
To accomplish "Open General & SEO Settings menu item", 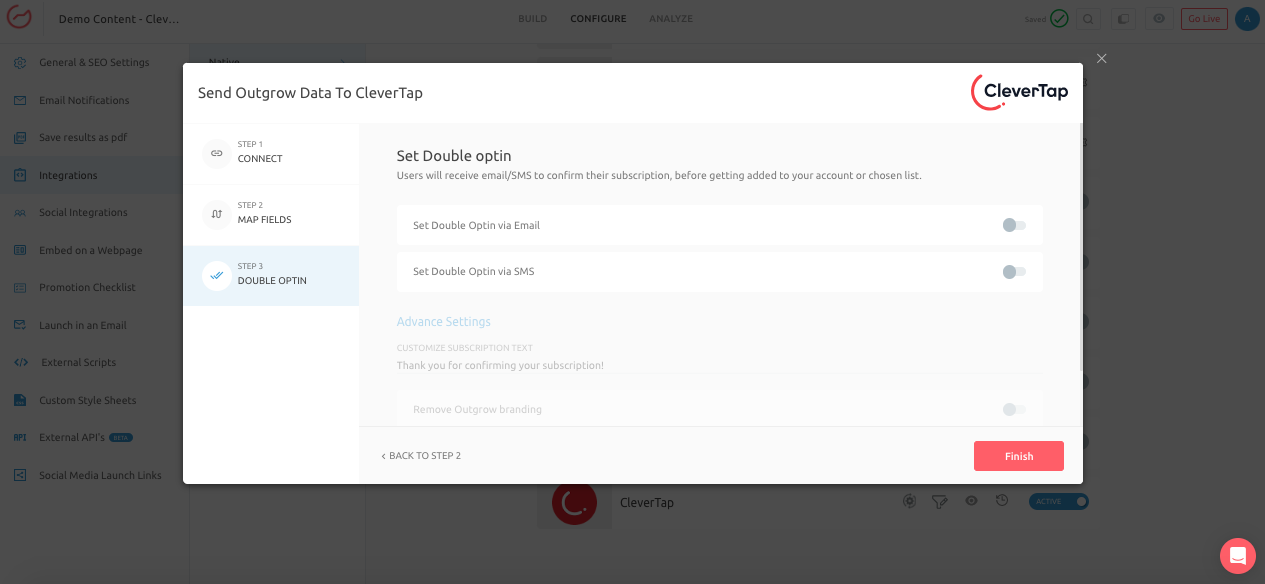I will point(94,62).
